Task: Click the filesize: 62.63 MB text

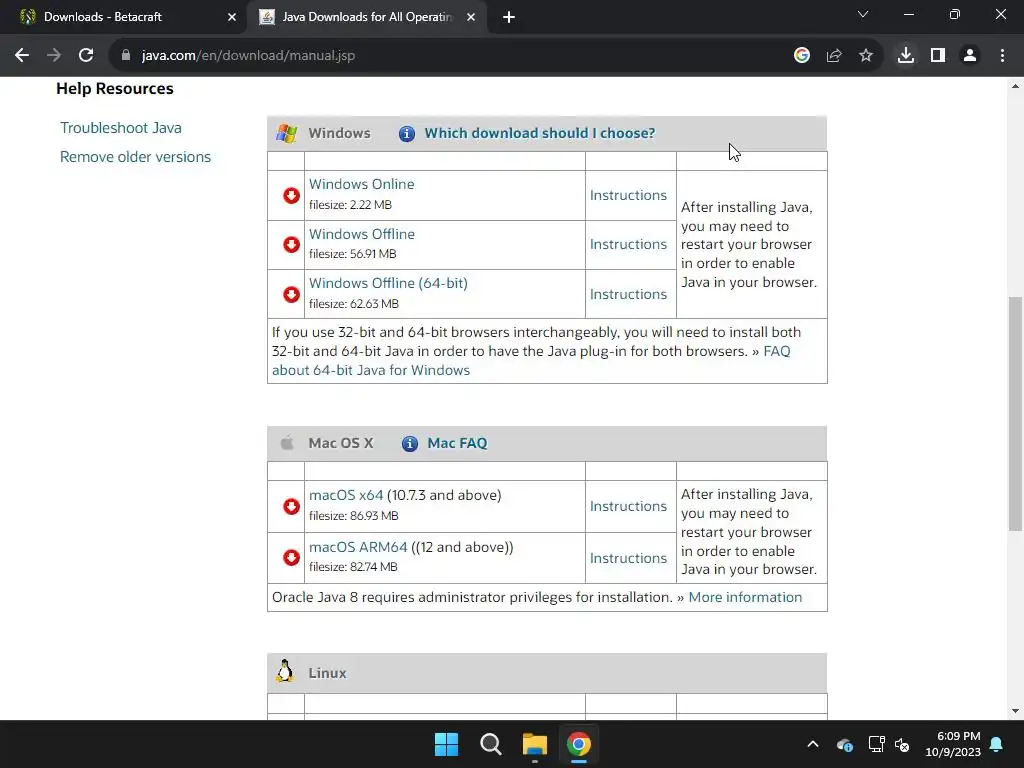Action: point(353,304)
